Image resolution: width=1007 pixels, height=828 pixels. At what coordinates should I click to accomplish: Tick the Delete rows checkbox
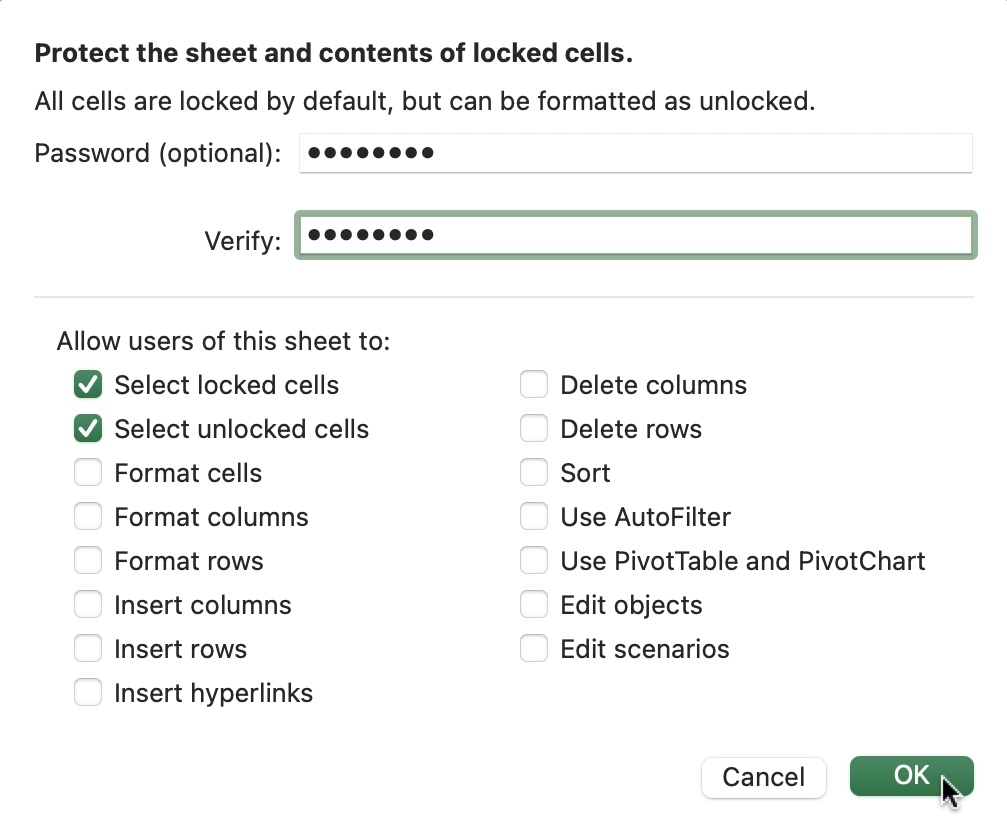534,429
